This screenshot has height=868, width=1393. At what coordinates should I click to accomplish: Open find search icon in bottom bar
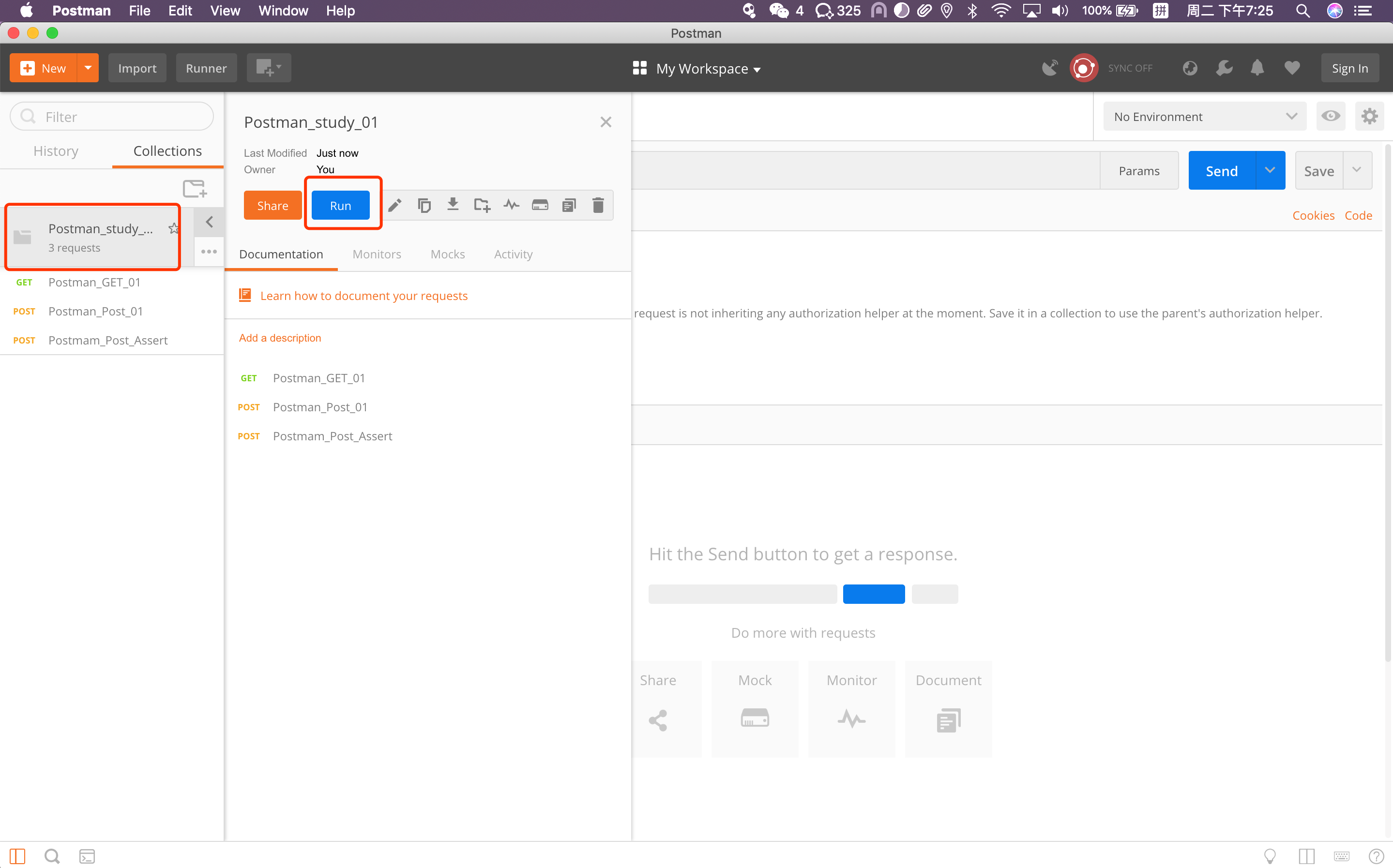point(52,856)
